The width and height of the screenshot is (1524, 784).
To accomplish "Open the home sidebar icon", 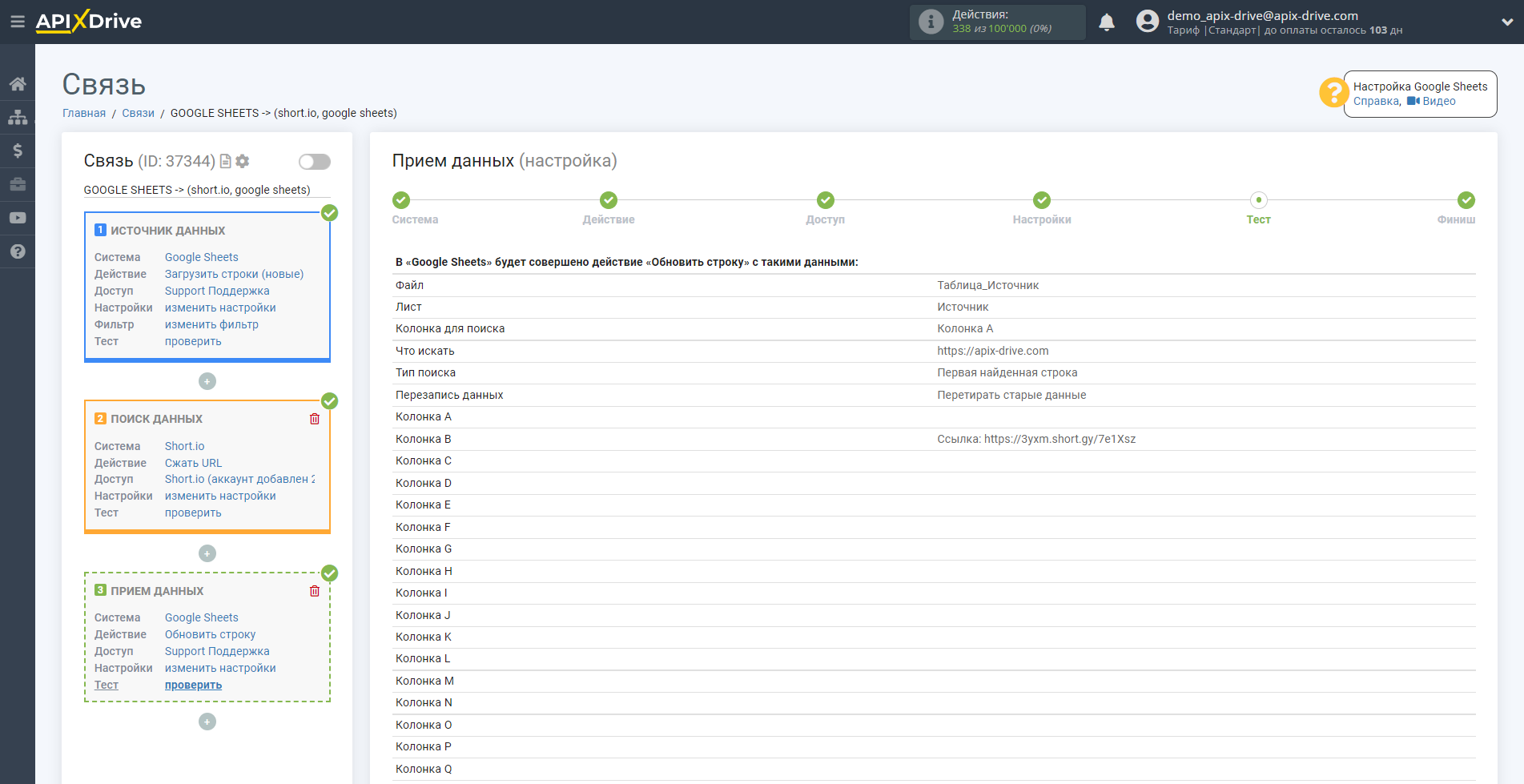I will [18, 84].
